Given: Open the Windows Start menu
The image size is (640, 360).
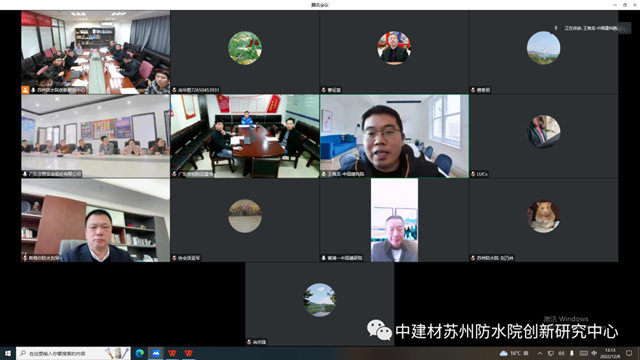Looking at the screenshot, I should pyautogui.click(x=8, y=353).
